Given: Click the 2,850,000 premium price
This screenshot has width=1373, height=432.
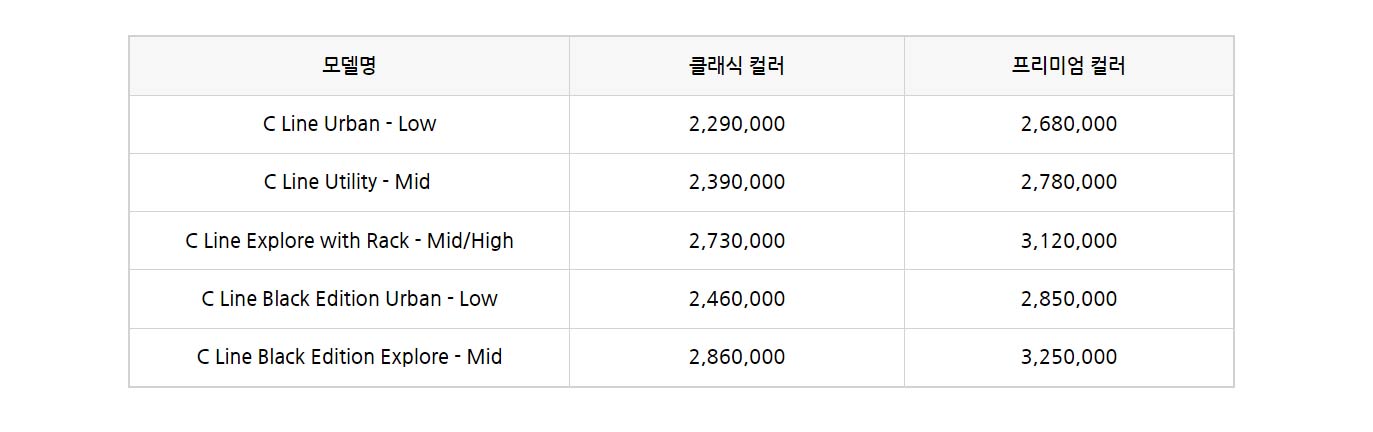Looking at the screenshot, I should pyautogui.click(x=1069, y=299).
